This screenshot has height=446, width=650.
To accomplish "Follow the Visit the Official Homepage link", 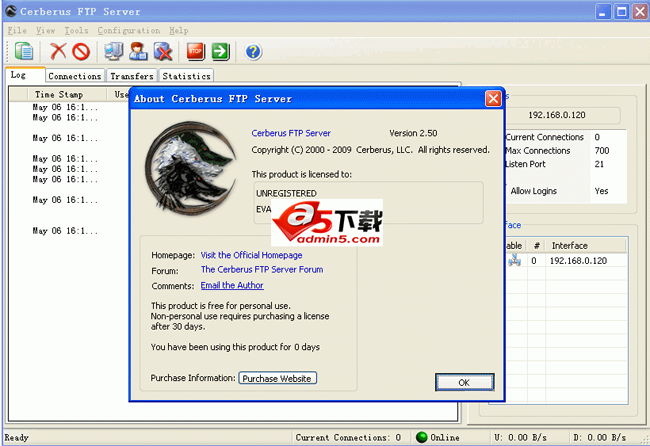I will 252,255.
